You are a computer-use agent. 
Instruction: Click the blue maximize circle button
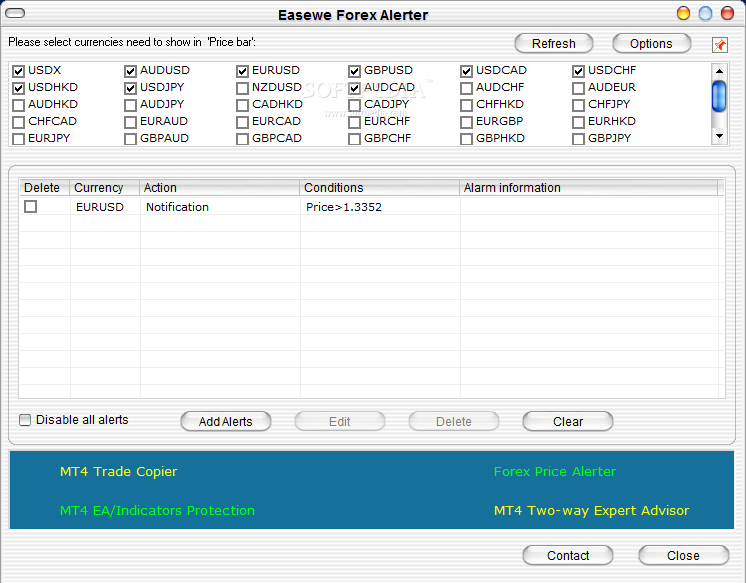[705, 13]
